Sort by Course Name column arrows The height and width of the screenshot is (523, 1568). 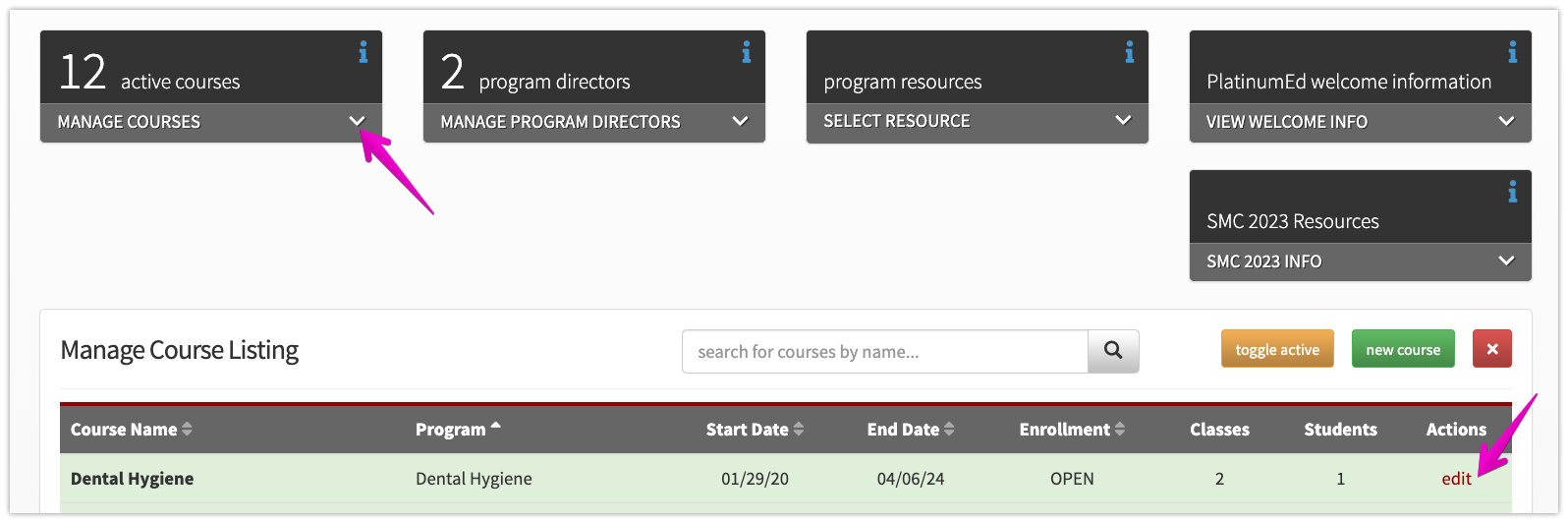[x=187, y=430]
